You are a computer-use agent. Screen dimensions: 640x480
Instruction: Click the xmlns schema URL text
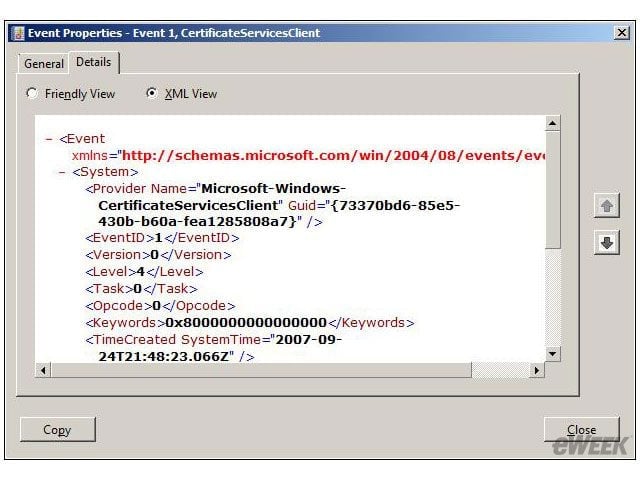(333, 156)
